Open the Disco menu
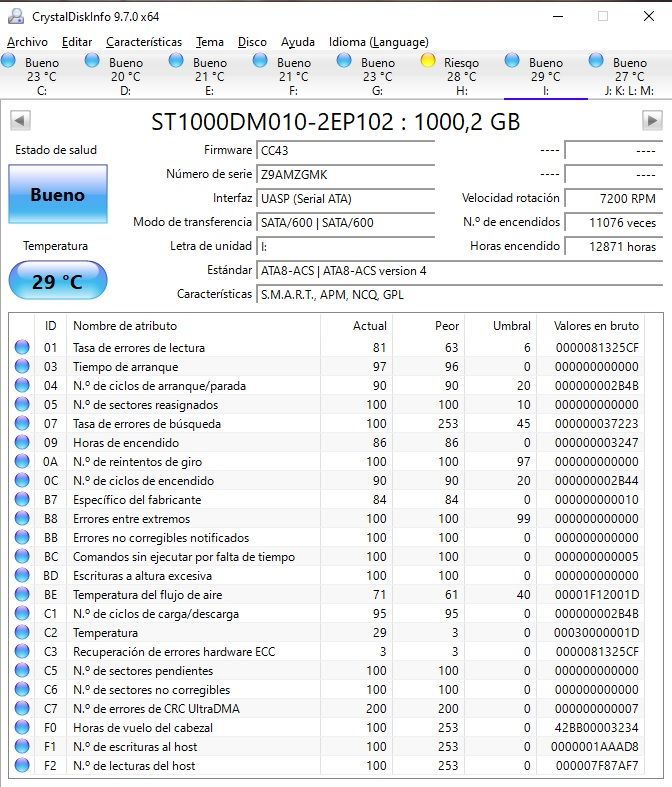This screenshot has width=672, height=787. pos(252,42)
